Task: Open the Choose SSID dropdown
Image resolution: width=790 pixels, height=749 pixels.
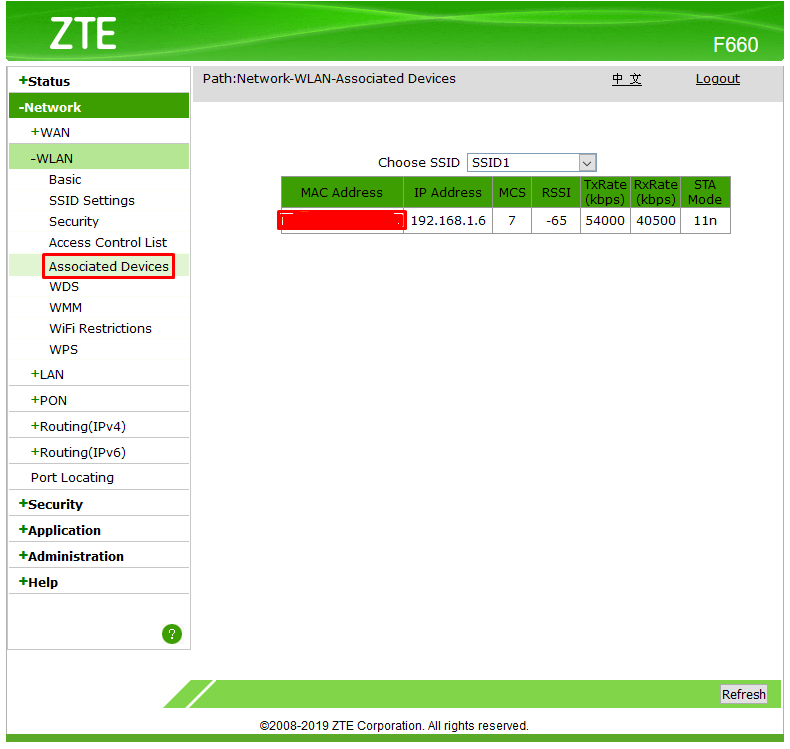Action: click(532, 163)
